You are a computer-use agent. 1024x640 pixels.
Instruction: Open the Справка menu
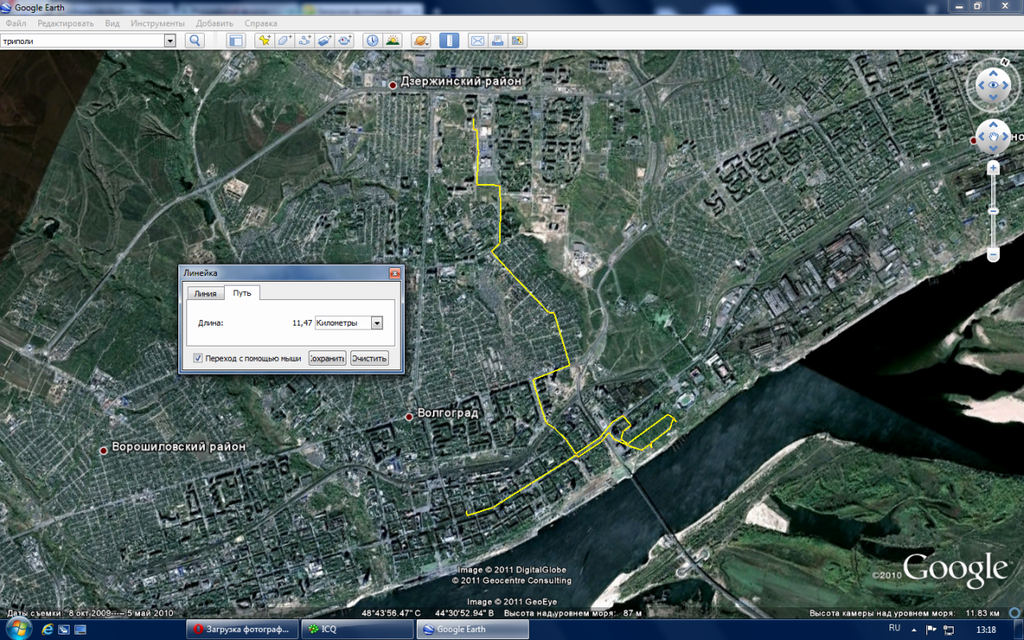261,23
